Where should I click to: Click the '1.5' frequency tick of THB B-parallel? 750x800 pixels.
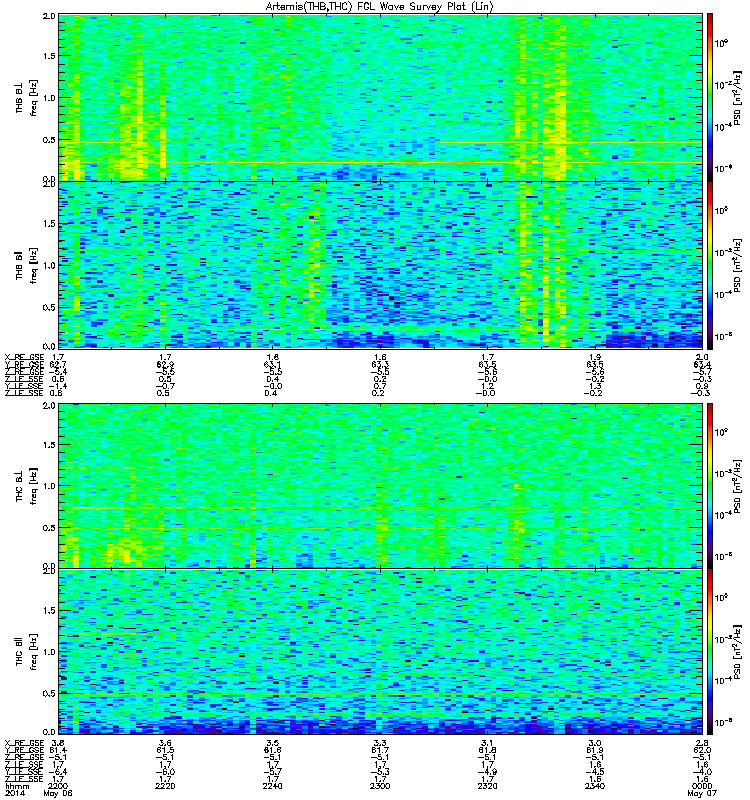[x=49, y=223]
